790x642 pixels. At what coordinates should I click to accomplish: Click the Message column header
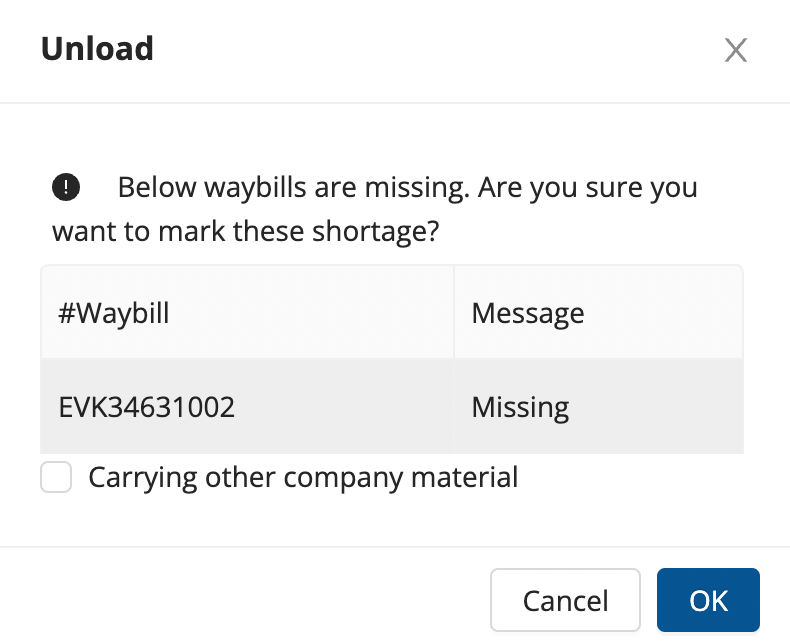[x=528, y=313]
